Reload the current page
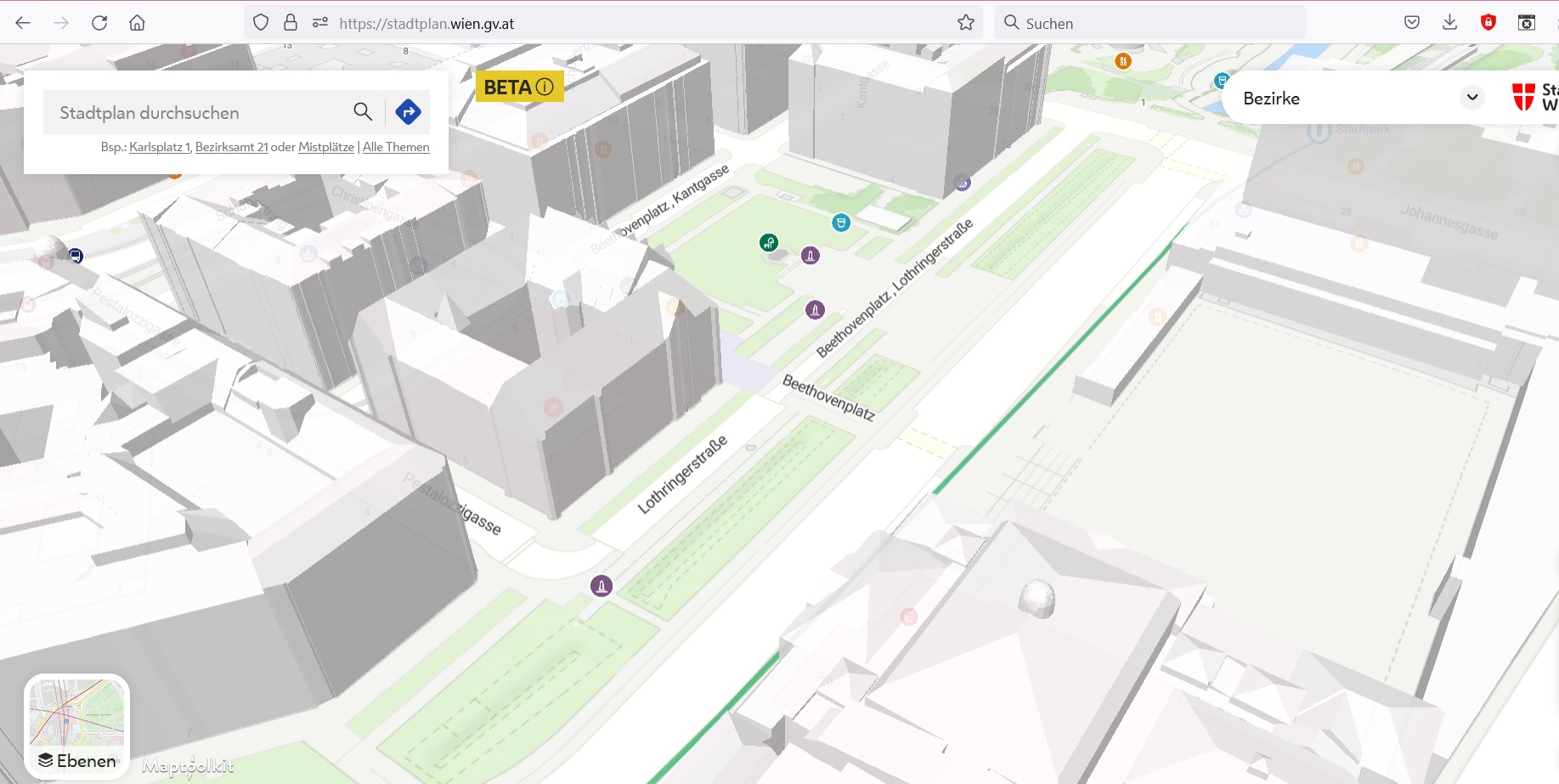Image resolution: width=1559 pixels, height=784 pixels. pos(99,23)
